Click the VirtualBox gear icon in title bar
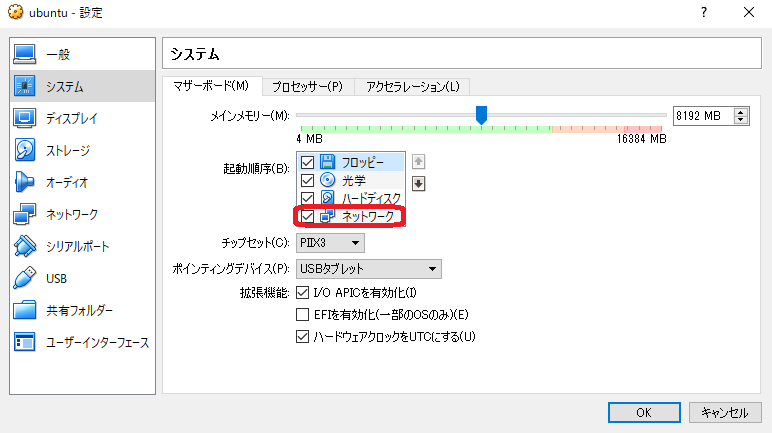The image size is (772, 433). pos(15,12)
